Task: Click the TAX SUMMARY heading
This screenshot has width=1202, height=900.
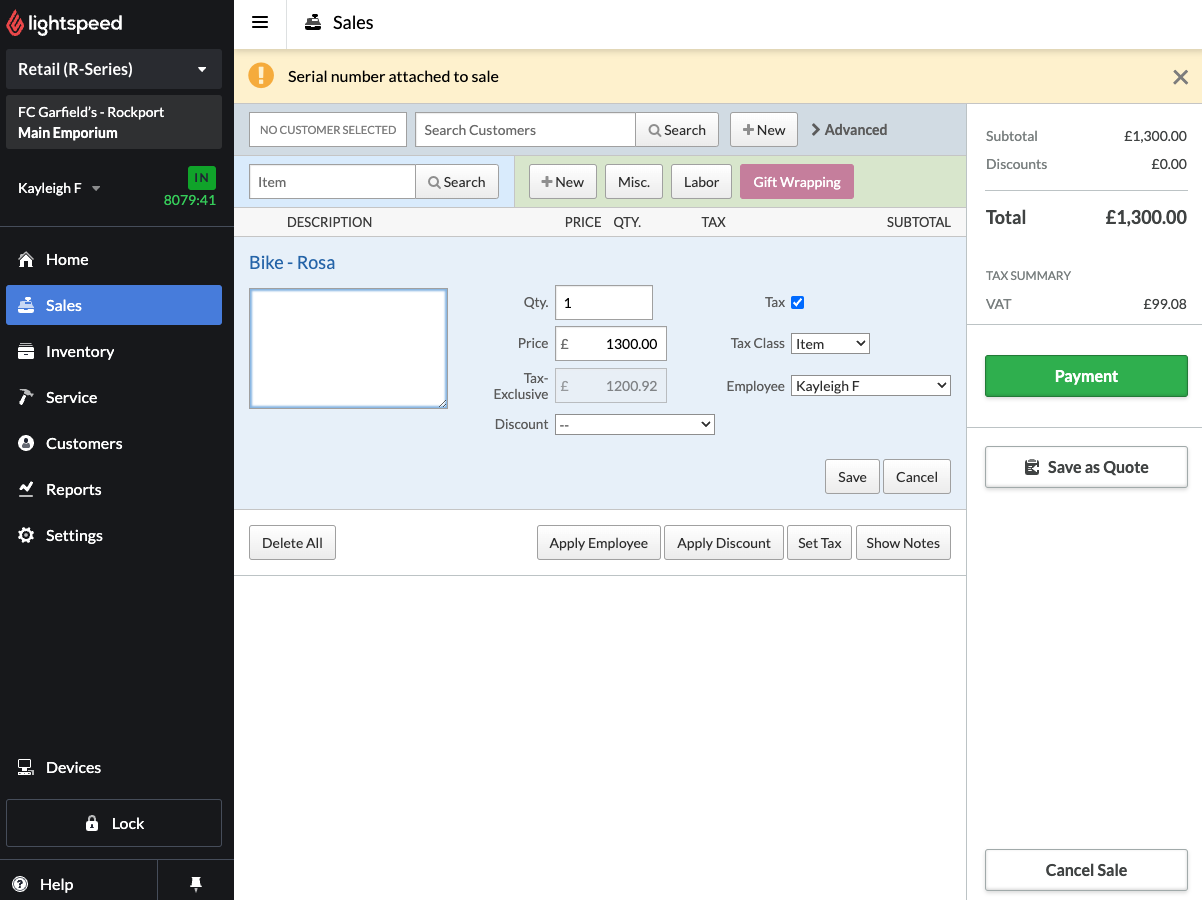Action: 1028,275
